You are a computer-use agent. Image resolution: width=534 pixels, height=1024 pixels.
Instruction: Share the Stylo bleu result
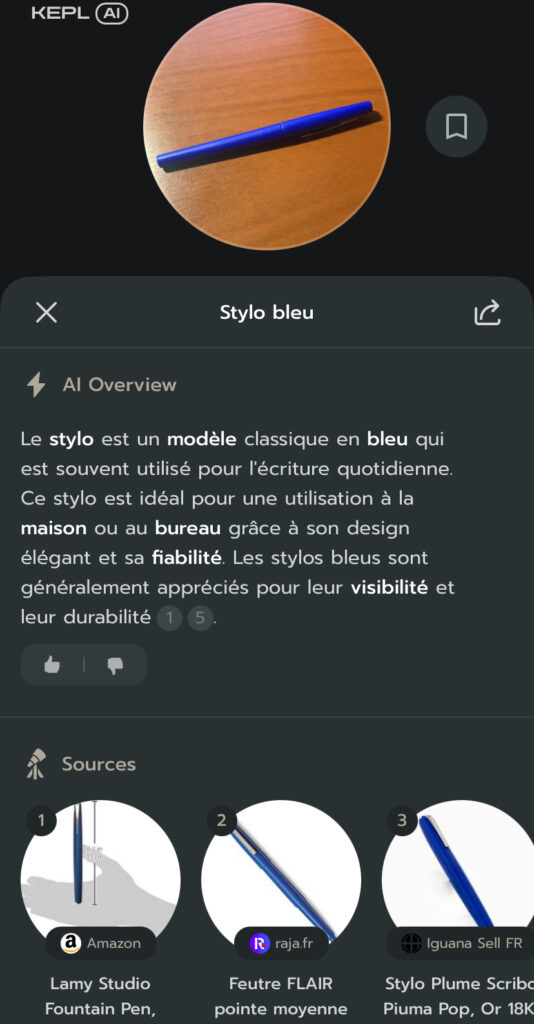[x=487, y=313]
